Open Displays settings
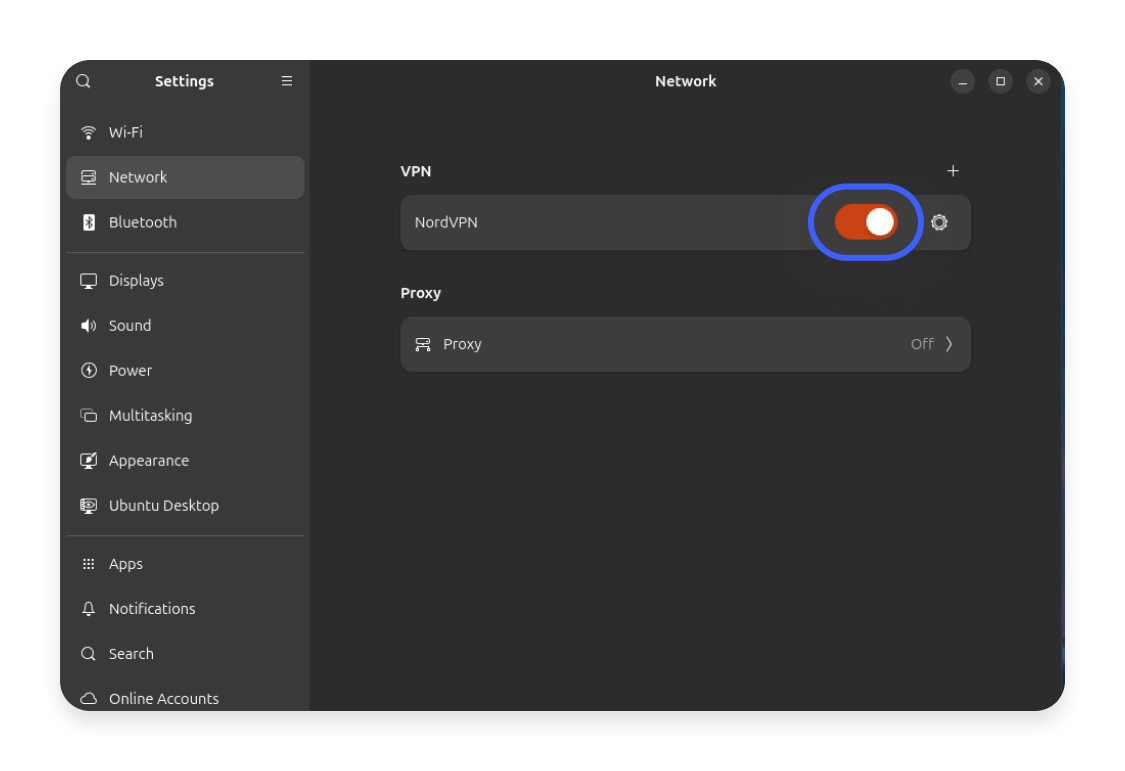Viewport: 1125px width, 771px height. 135,280
